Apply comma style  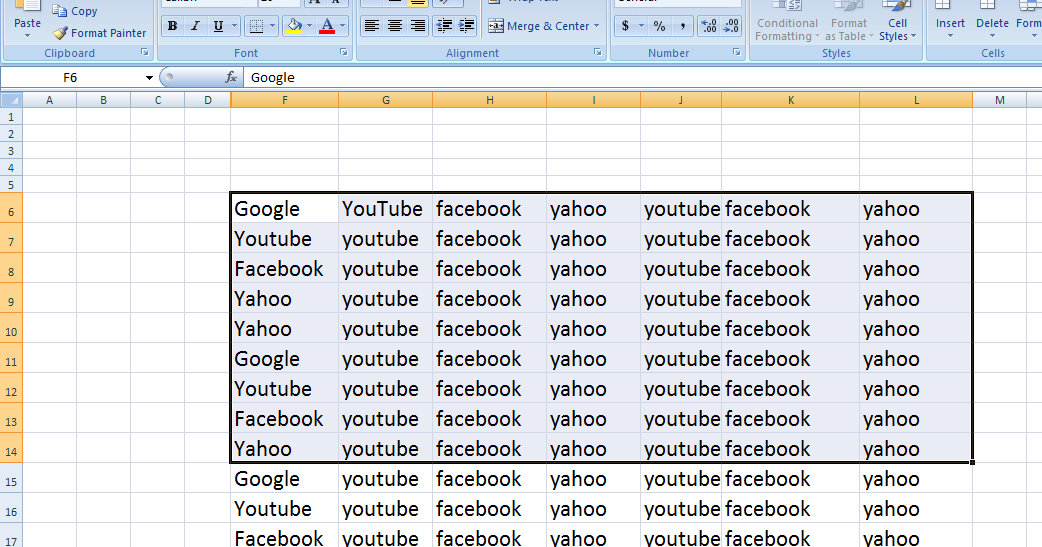682,27
